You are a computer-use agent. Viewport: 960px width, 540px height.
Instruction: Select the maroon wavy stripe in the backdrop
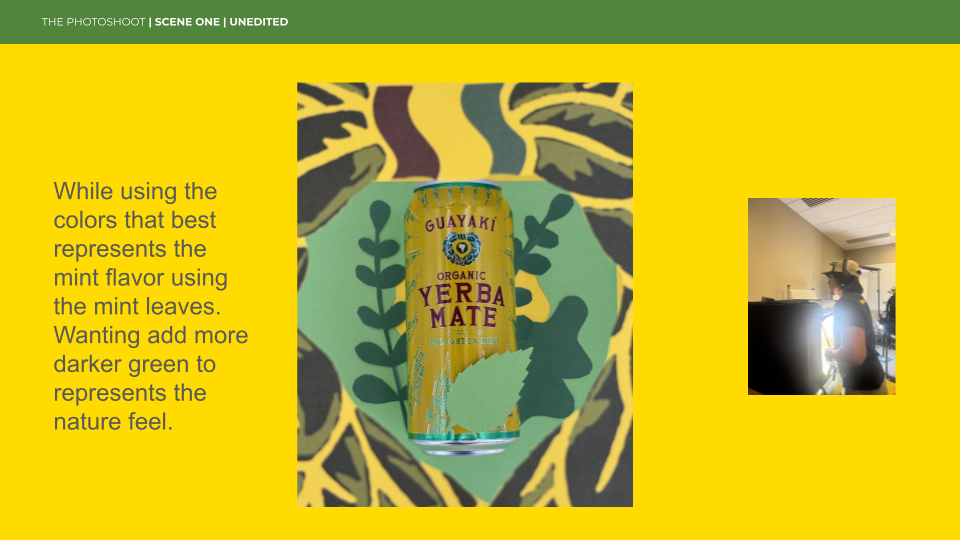click(x=403, y=130)
